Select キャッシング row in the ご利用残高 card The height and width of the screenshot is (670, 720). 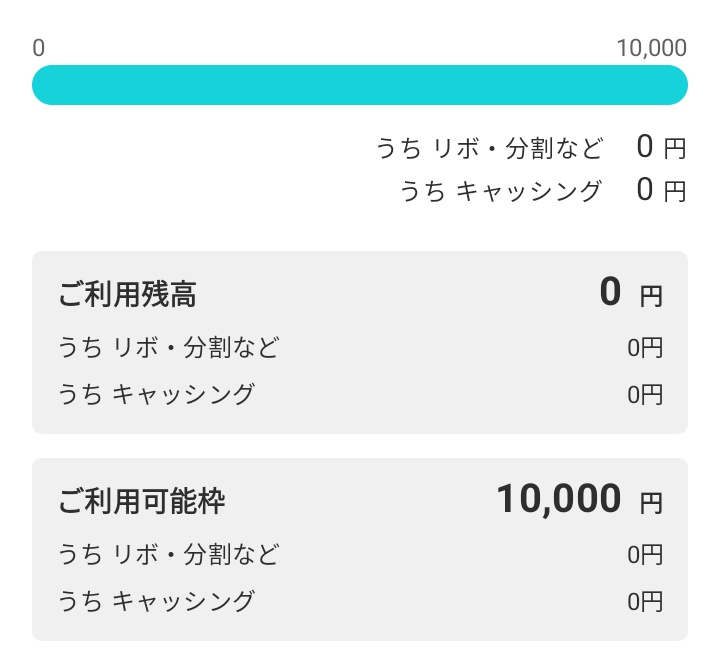coord(360,394)
